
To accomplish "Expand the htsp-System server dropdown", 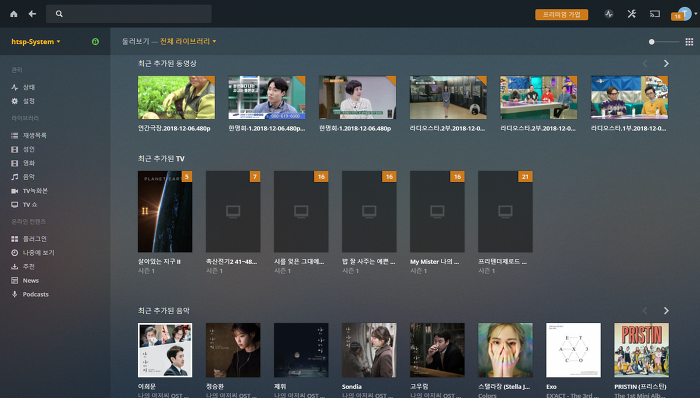I will pos(36,41).
